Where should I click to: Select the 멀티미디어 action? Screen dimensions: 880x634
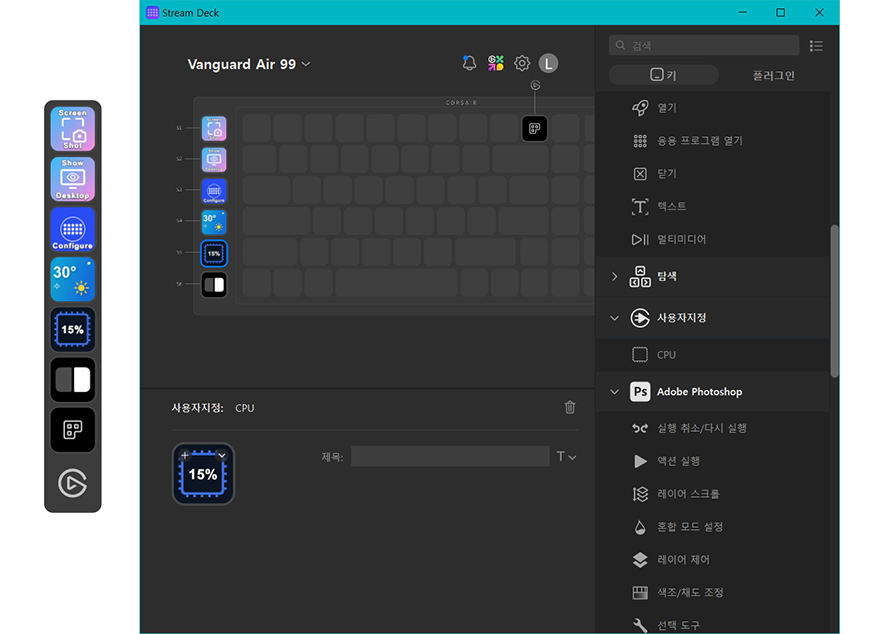point(713,240)
